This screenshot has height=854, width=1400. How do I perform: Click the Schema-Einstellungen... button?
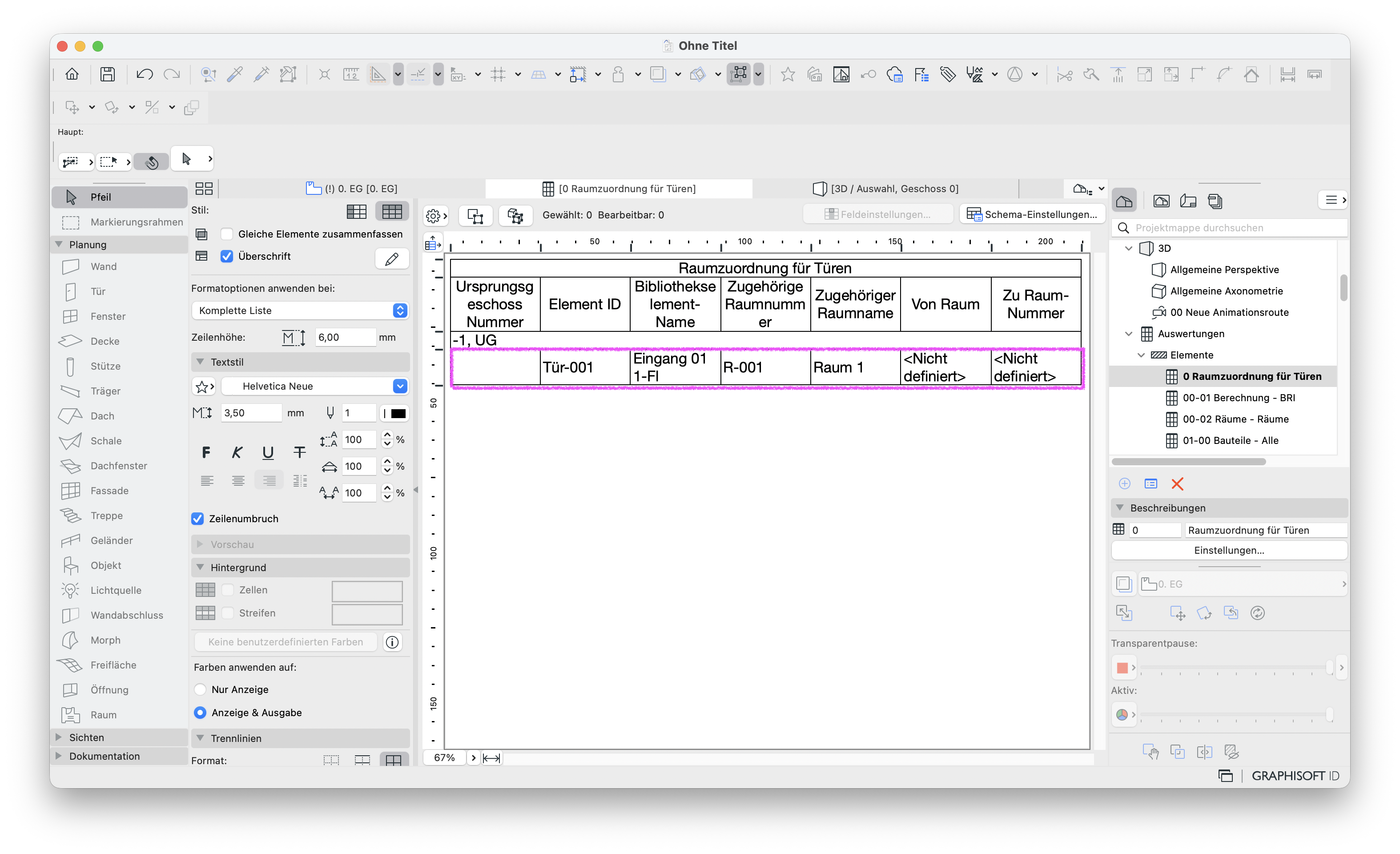click(x=1032, y=215)
